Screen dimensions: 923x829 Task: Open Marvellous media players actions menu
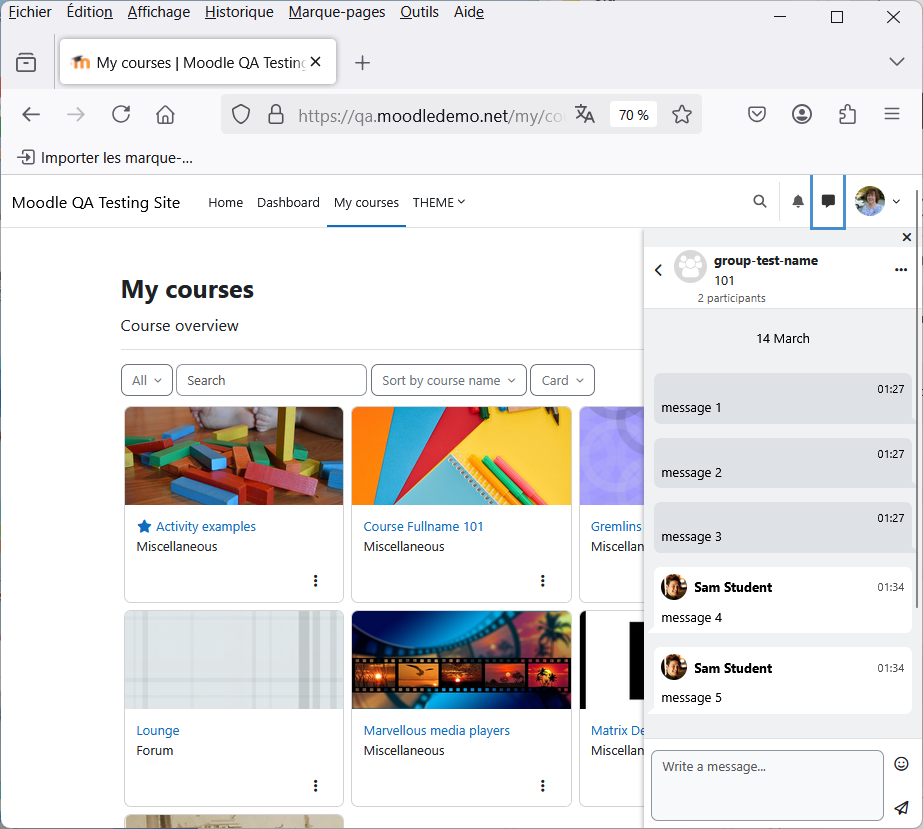[543, 785]
